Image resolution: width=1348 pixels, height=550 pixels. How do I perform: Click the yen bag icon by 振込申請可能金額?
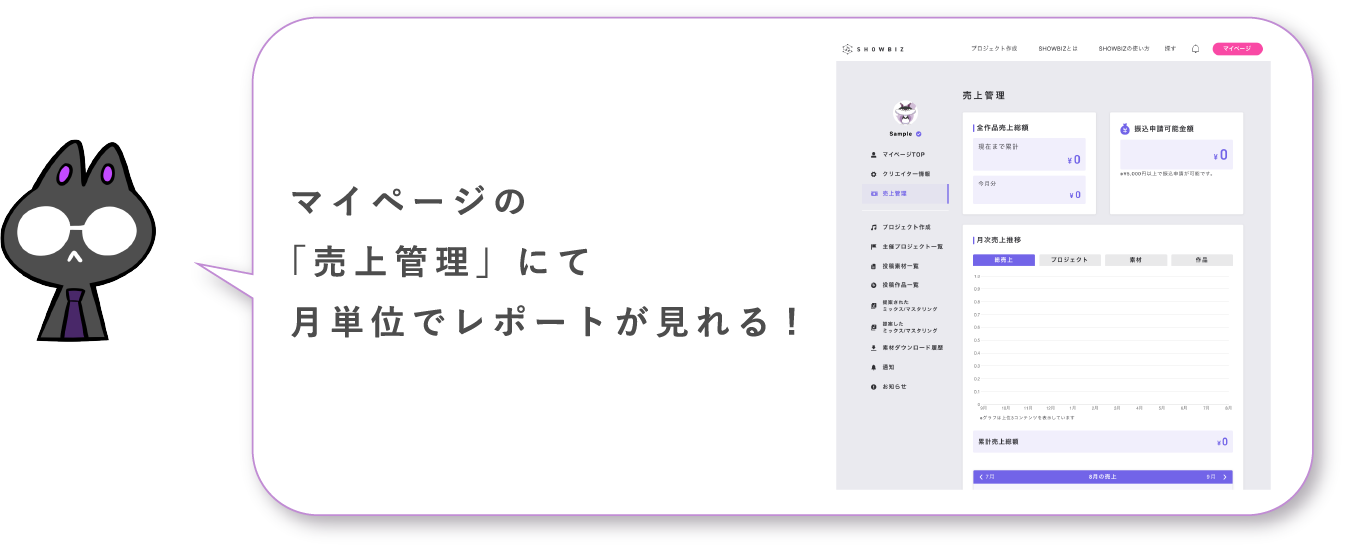tap(1125, 128)
